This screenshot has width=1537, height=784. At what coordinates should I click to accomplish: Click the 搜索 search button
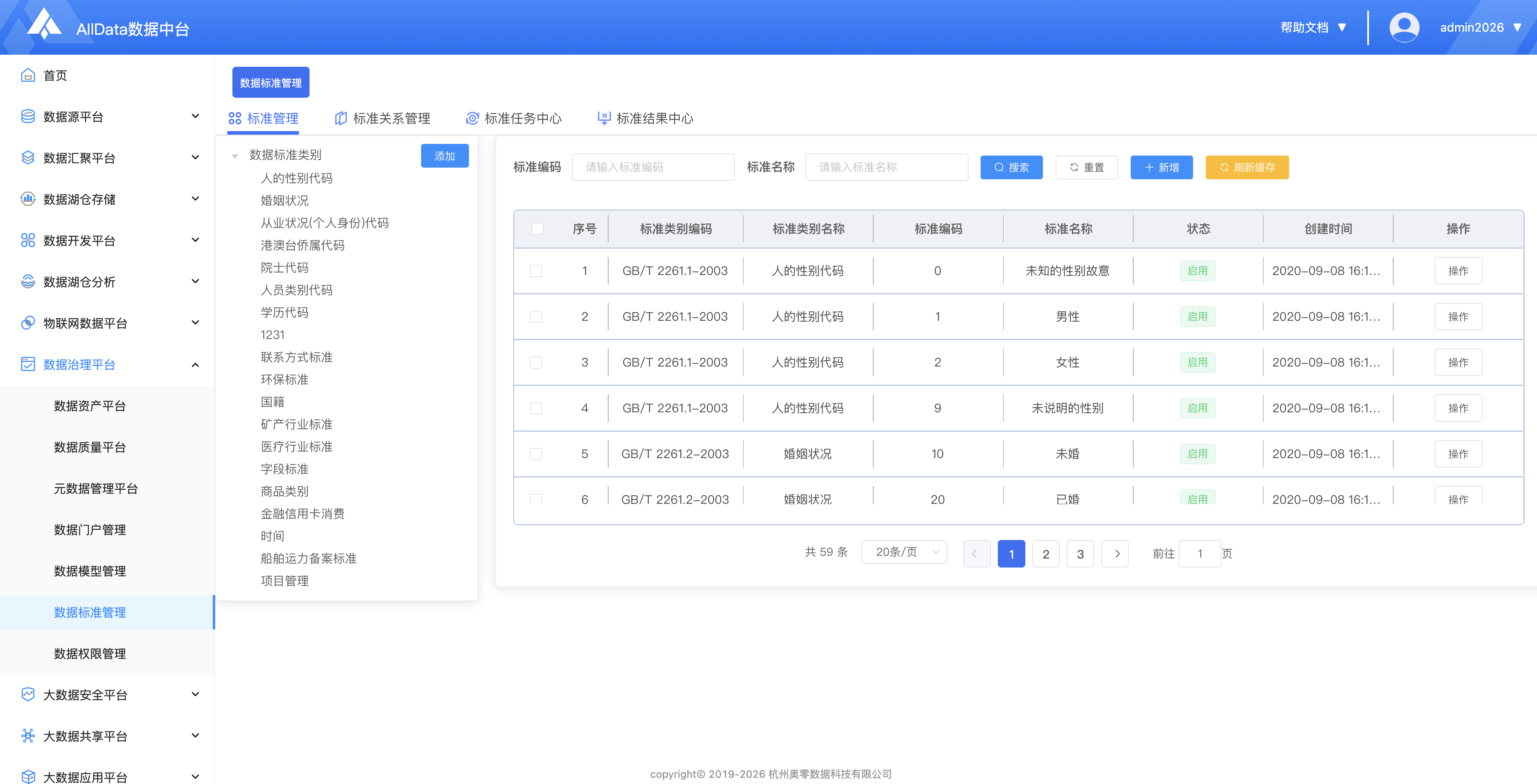1011,168
